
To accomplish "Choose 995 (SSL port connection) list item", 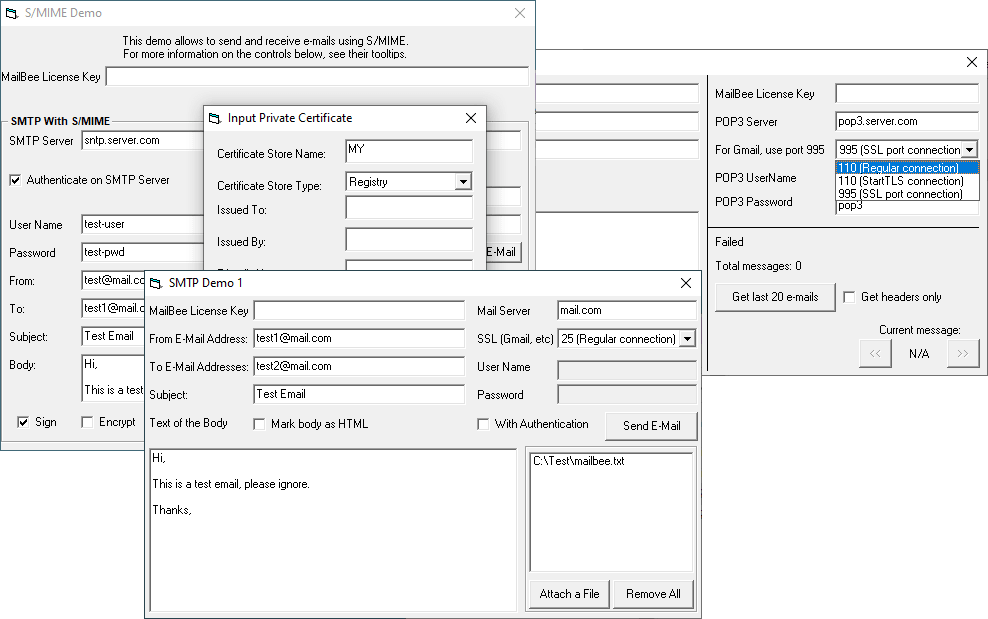I will tap(900, 194).
